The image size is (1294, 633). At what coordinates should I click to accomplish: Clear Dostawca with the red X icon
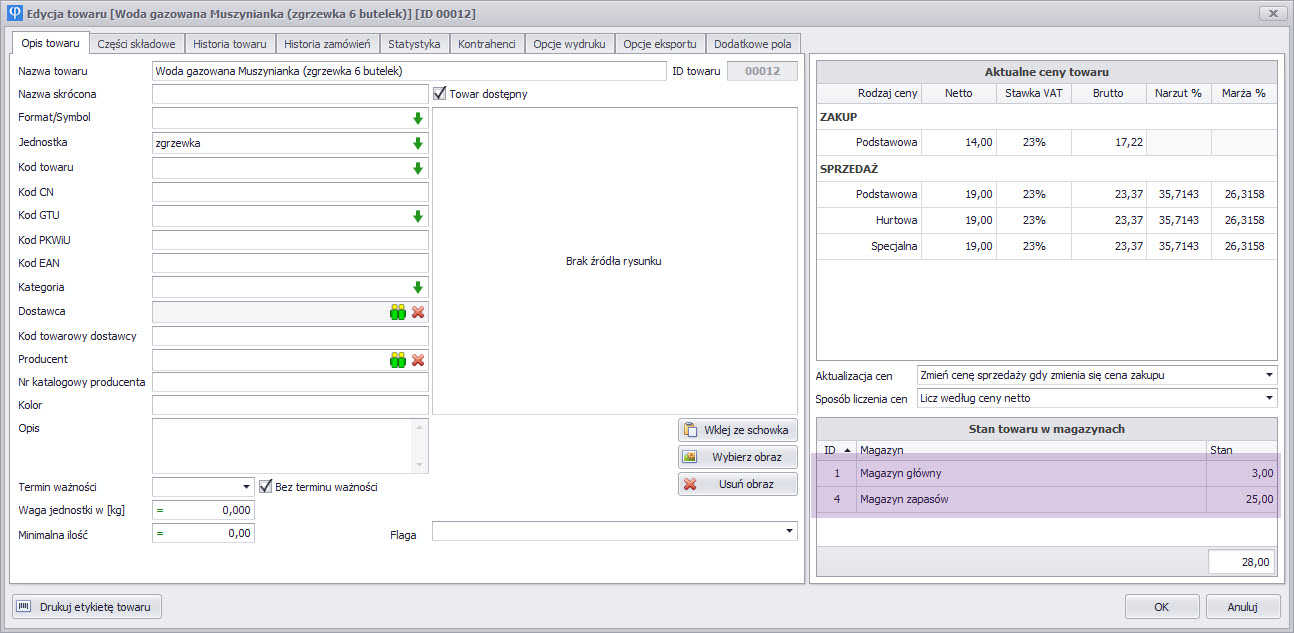tap(418, 312)
